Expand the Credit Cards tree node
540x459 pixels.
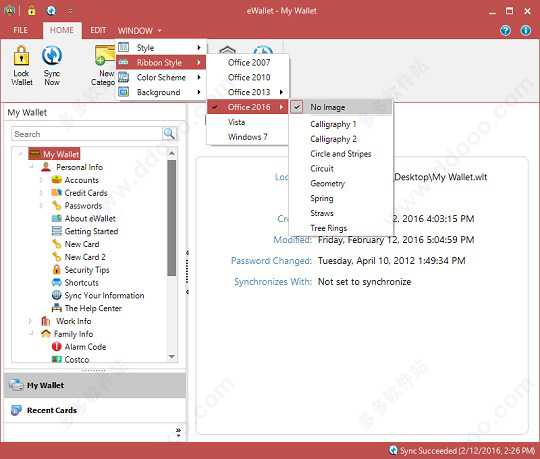41,192
